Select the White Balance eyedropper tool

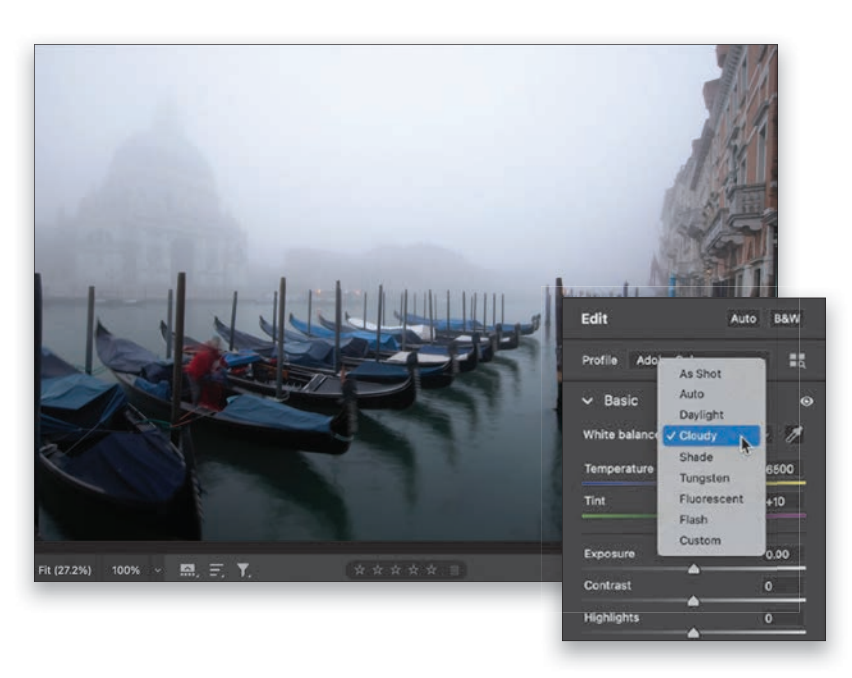tap(793, 435)
